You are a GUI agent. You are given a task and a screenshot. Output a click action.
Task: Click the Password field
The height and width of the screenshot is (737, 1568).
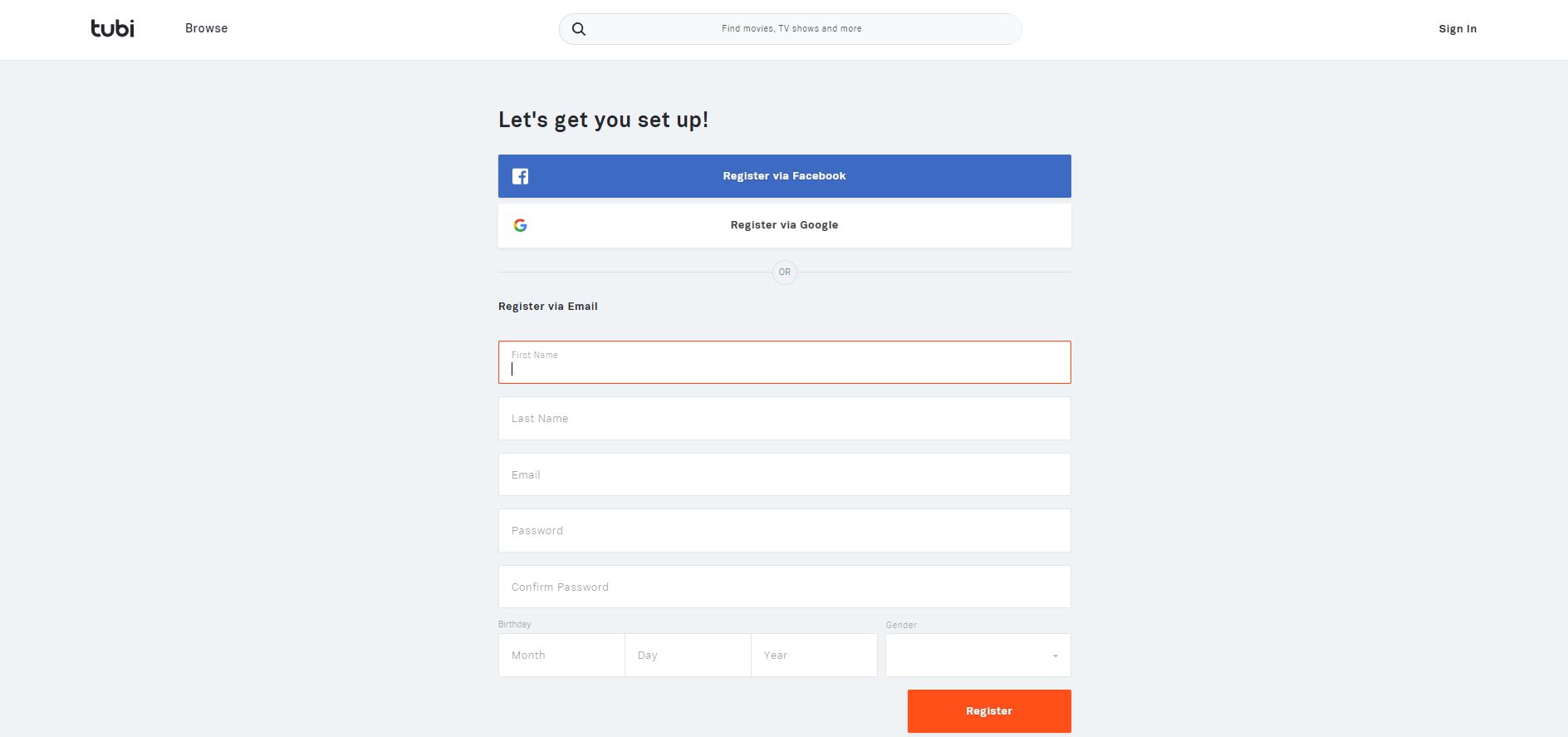pyautogui.click(x=785, y=531)
